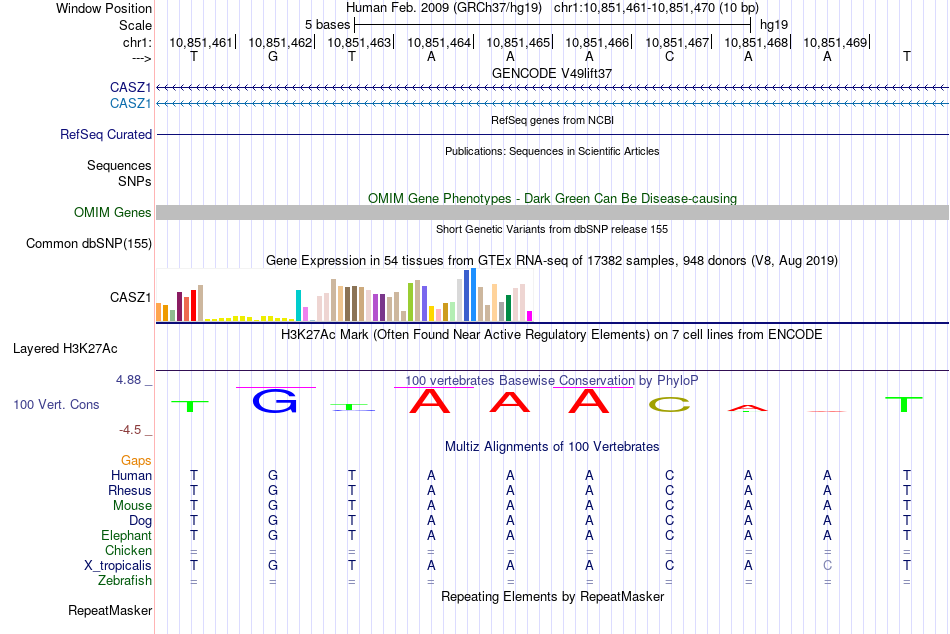Open the Layered H3K27Ac track label
The width and height of the screenshot is (950, 634).
point(65,349)
